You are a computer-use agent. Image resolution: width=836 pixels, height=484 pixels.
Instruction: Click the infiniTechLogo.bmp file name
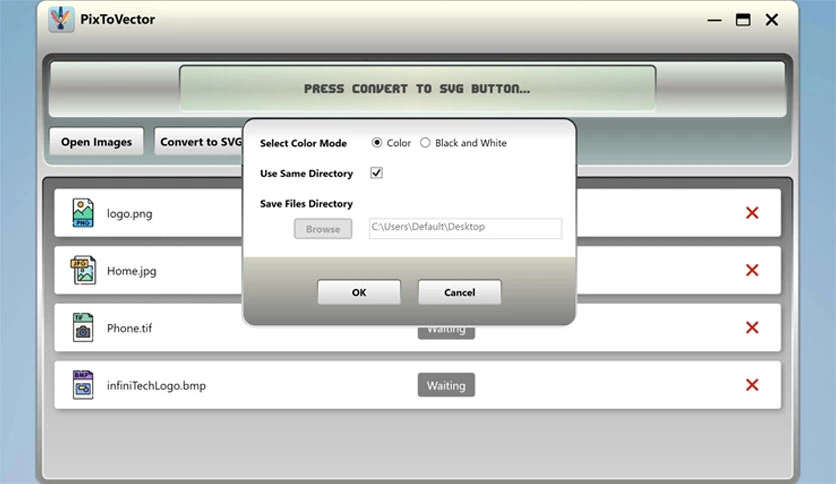(x=156, y=385)
